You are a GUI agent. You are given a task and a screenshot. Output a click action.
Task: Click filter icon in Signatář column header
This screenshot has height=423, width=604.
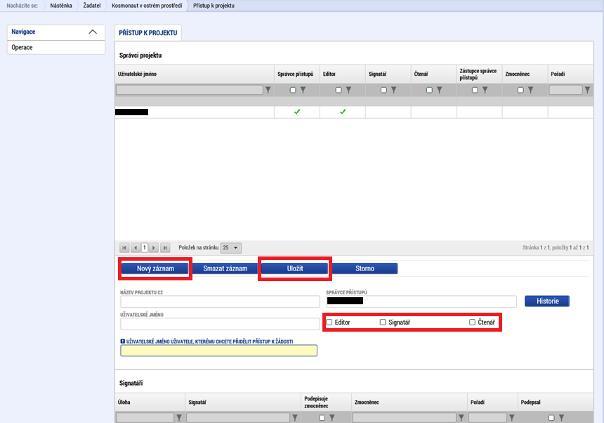[394, 90]
